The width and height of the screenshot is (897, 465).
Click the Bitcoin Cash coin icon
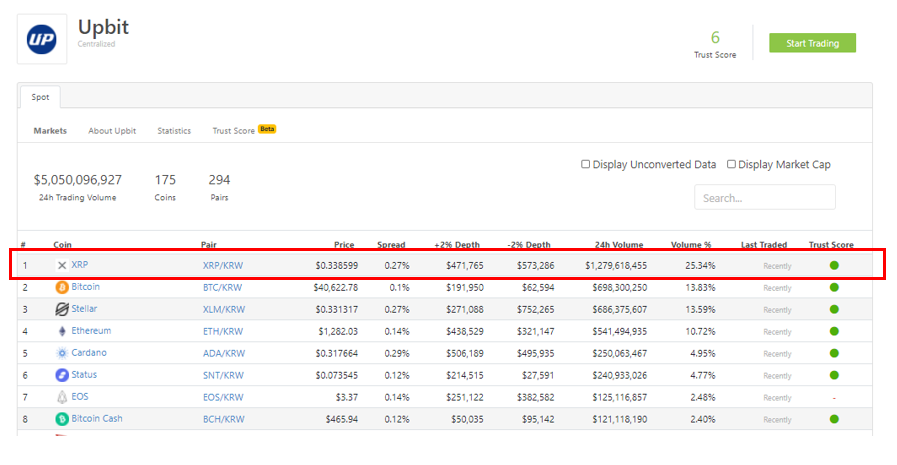[x=62, y=419]
